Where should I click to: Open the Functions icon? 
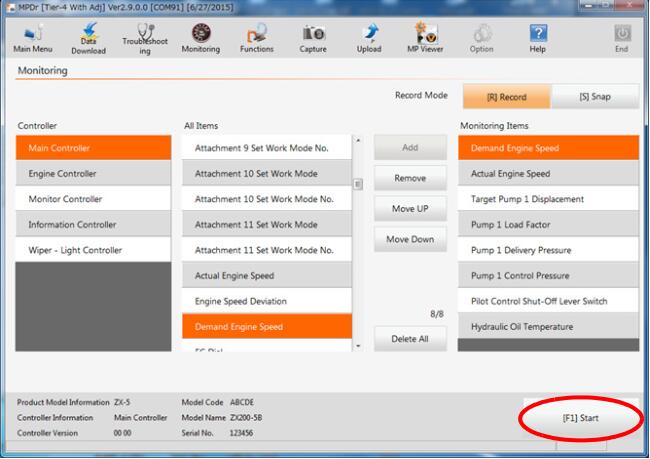pos(257,38)
